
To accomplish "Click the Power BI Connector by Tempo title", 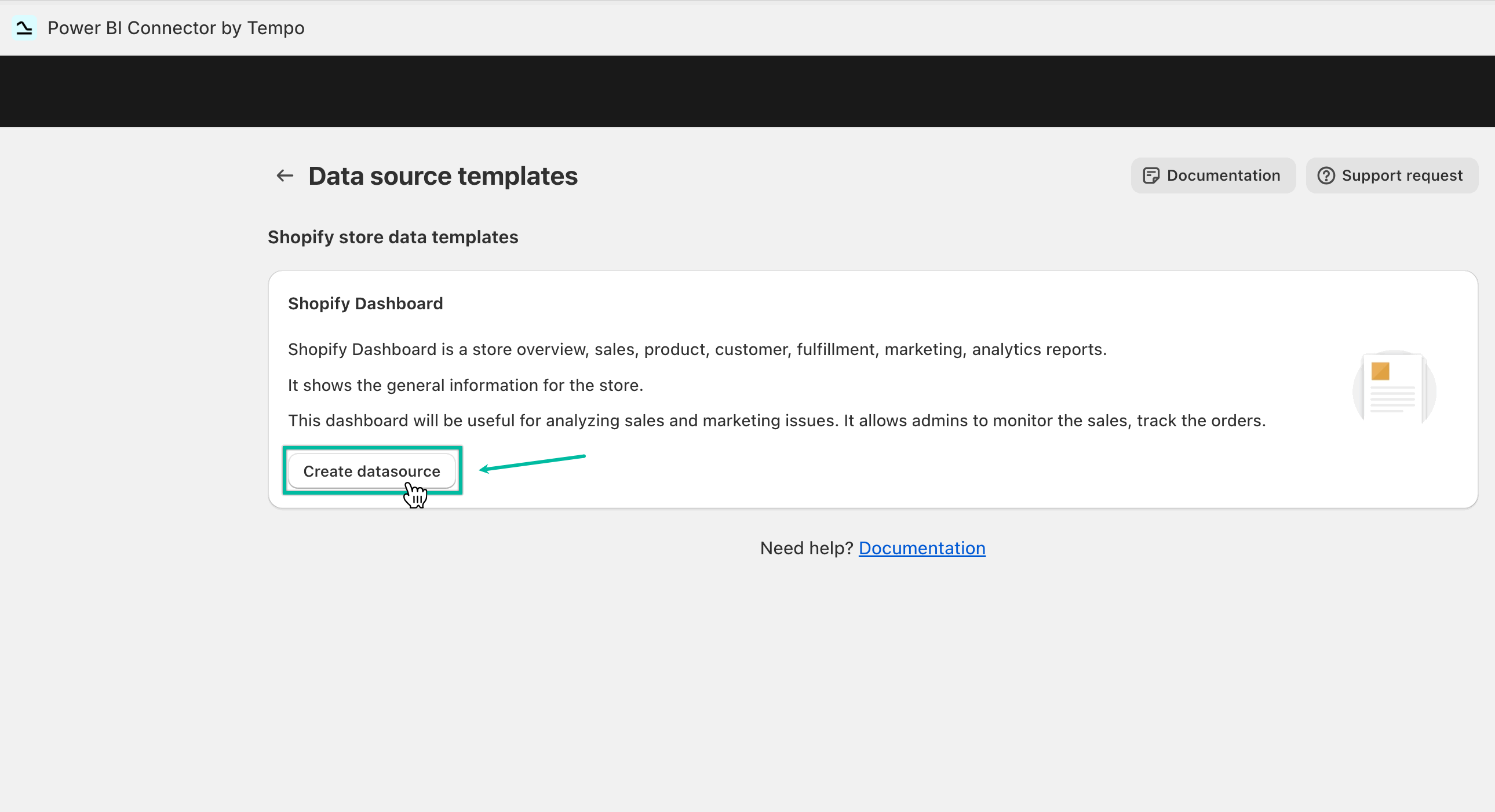I will click(175, 28).
